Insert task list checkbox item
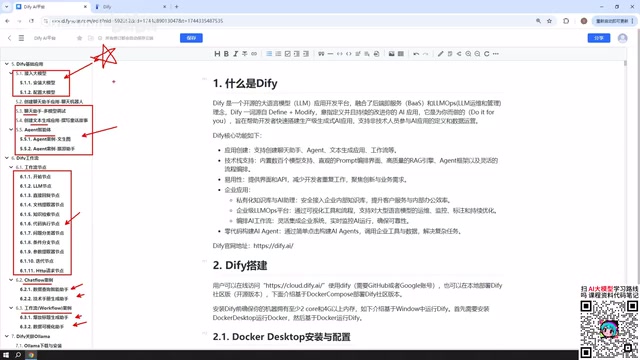Screen dimensions: 640x360 pyautogui.click(x=287, y=54)
